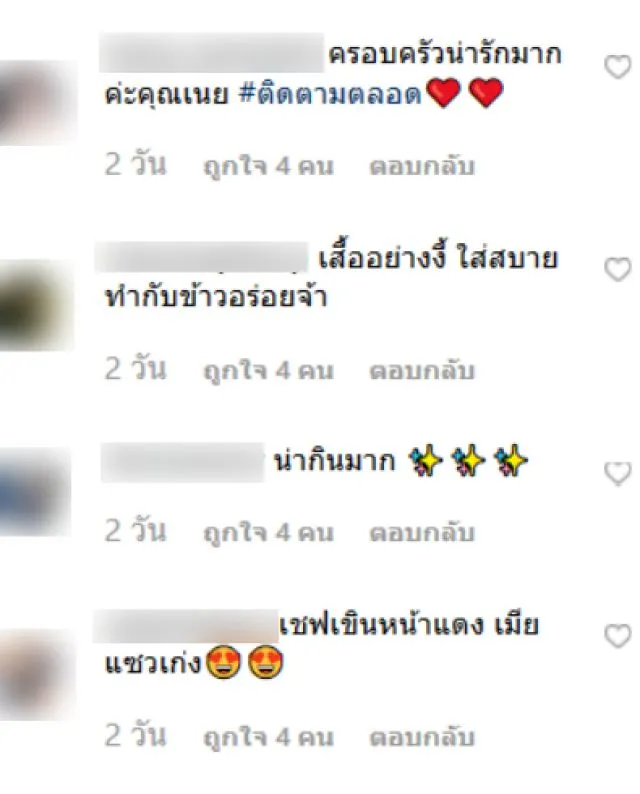Open blurred username on 'น่ากินมาก' comment

[x=183, y=462]
